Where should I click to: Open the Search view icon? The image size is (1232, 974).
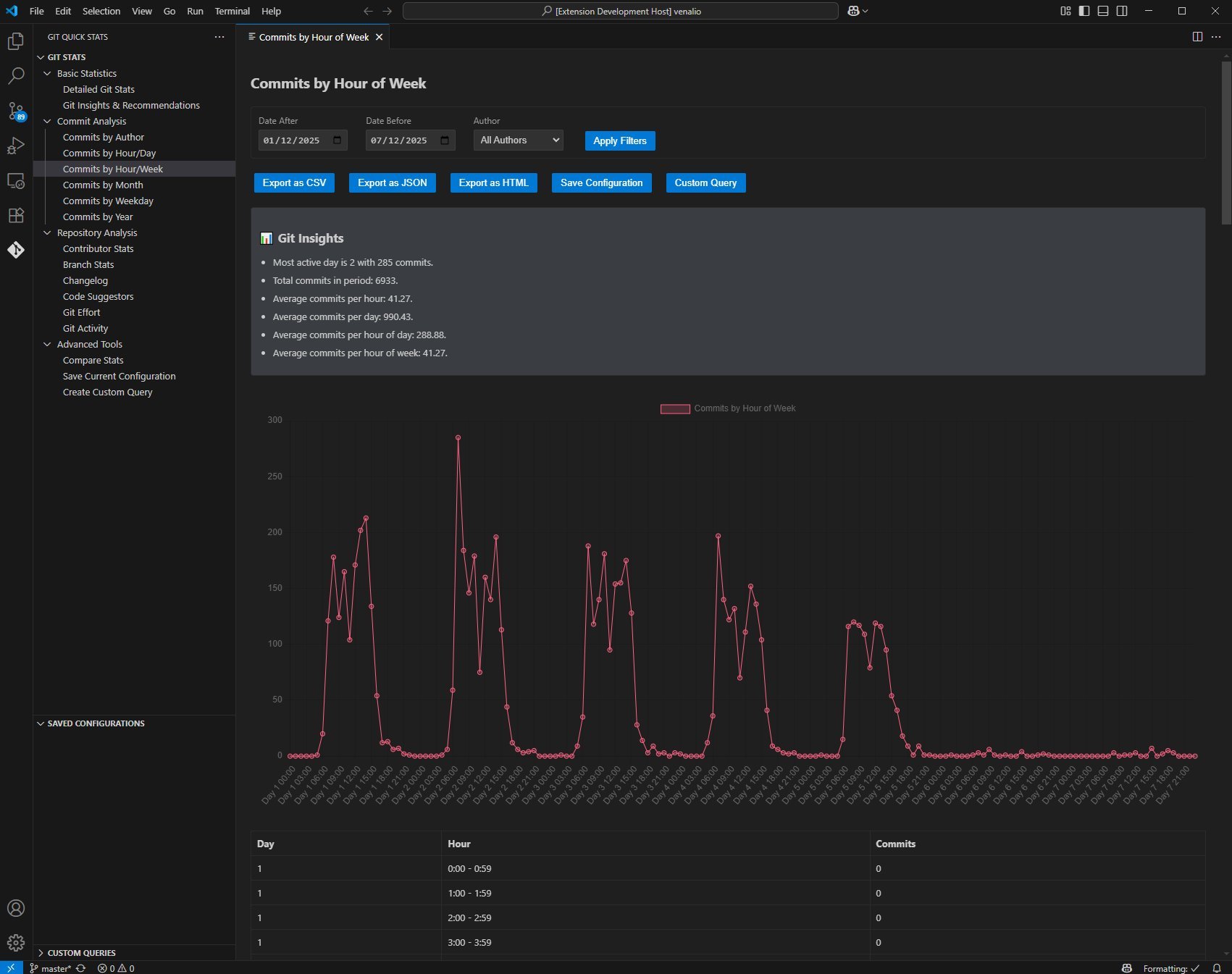(x=16, y=76)
